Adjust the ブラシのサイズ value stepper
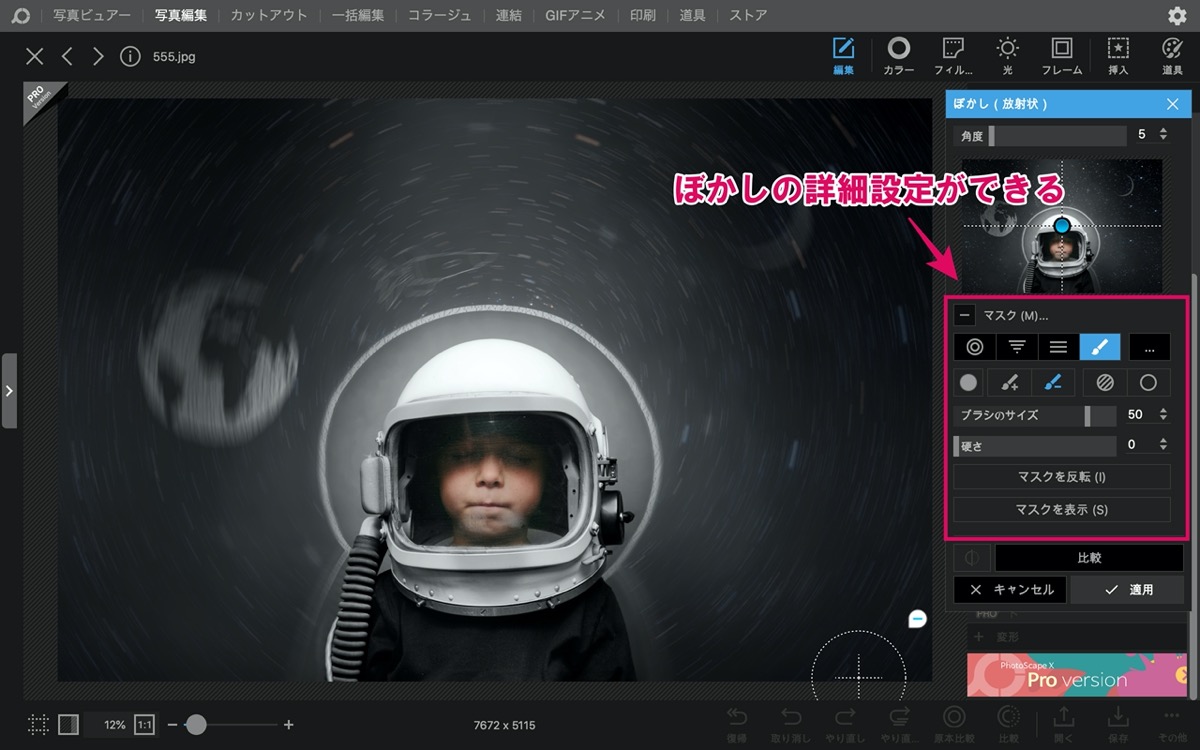Viewport: 1200px width, 750px height. click(x=1163, y=414)
